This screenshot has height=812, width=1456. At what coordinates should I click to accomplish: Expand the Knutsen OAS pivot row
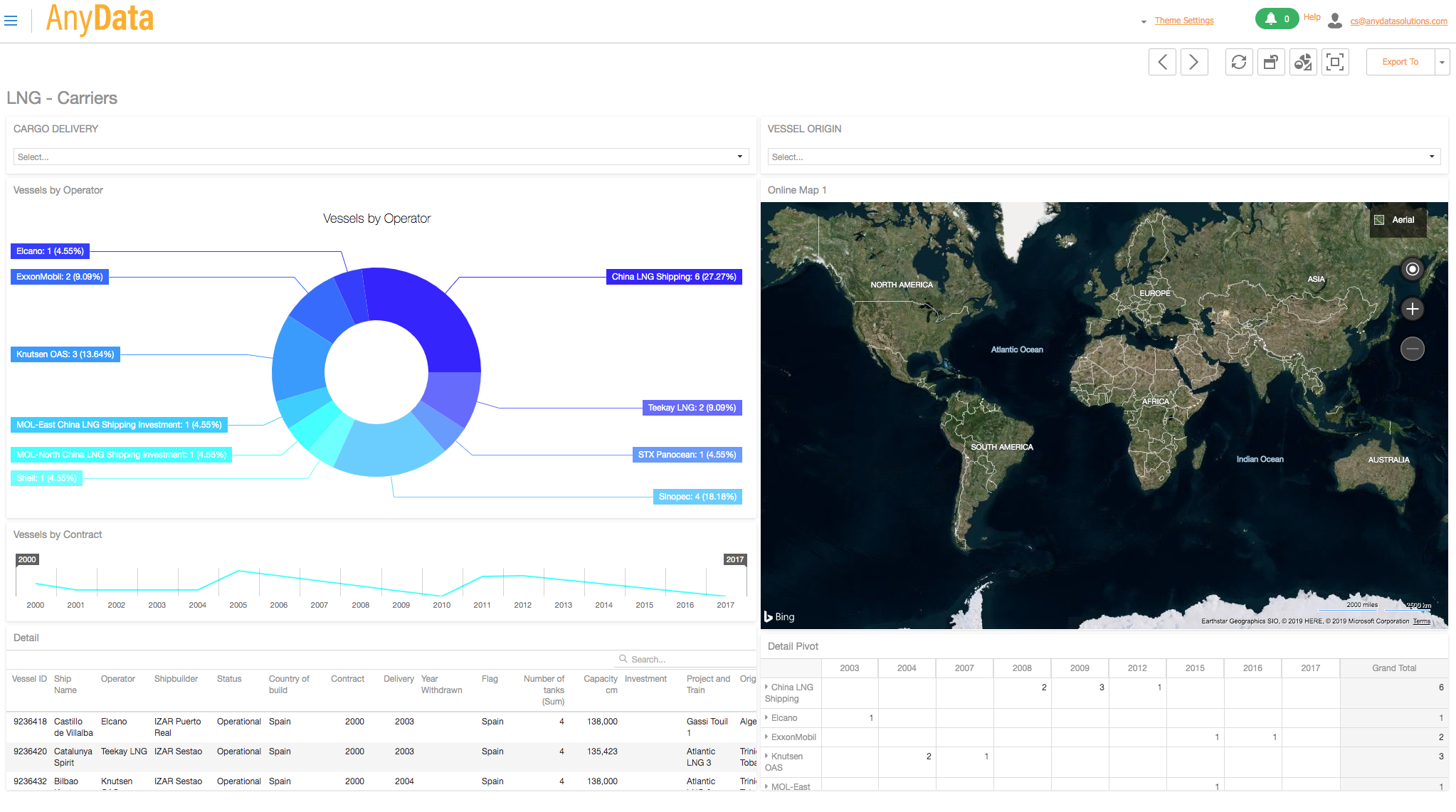pos(766,756)
